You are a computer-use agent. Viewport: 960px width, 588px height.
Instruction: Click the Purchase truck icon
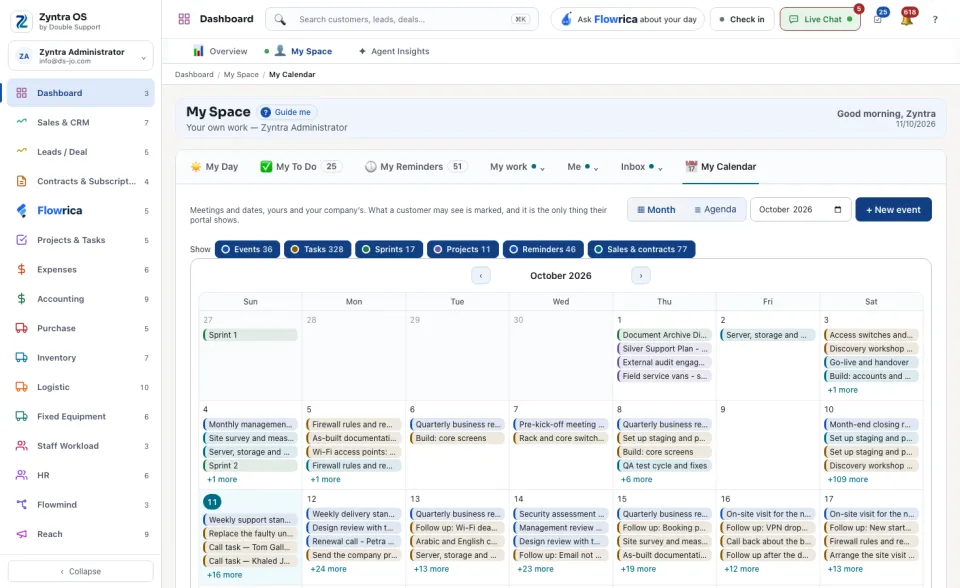(x=21, y=328)
